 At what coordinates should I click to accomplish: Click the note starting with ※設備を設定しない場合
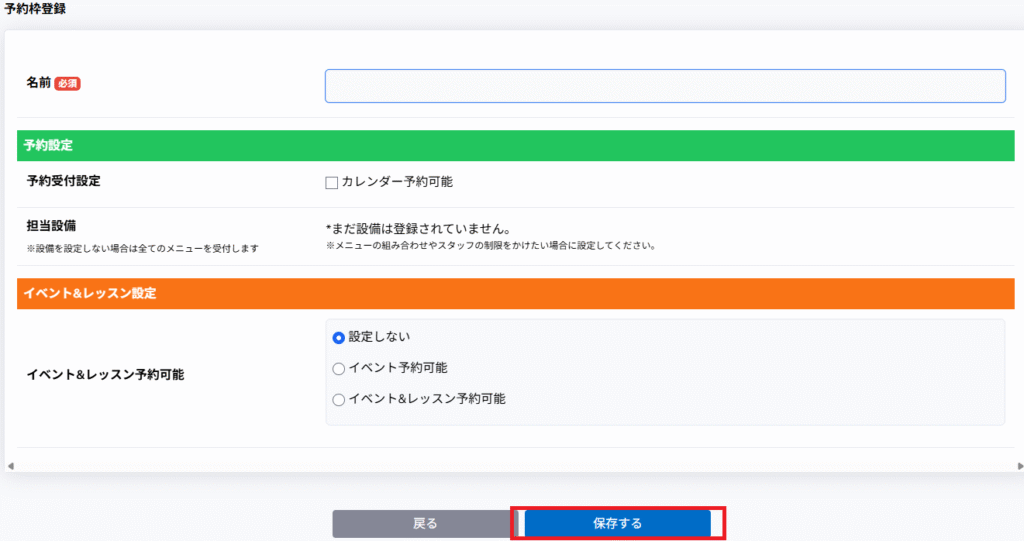pyautogui.click(x=142, y=248)
